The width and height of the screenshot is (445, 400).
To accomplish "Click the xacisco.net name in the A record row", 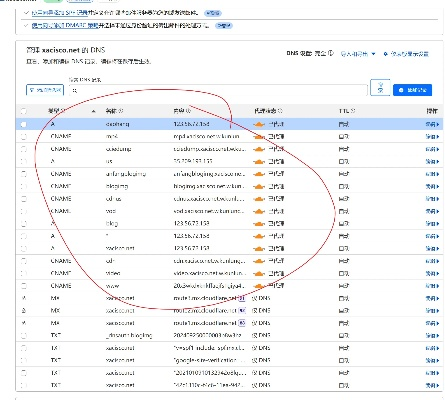I will tap(120, 249).
